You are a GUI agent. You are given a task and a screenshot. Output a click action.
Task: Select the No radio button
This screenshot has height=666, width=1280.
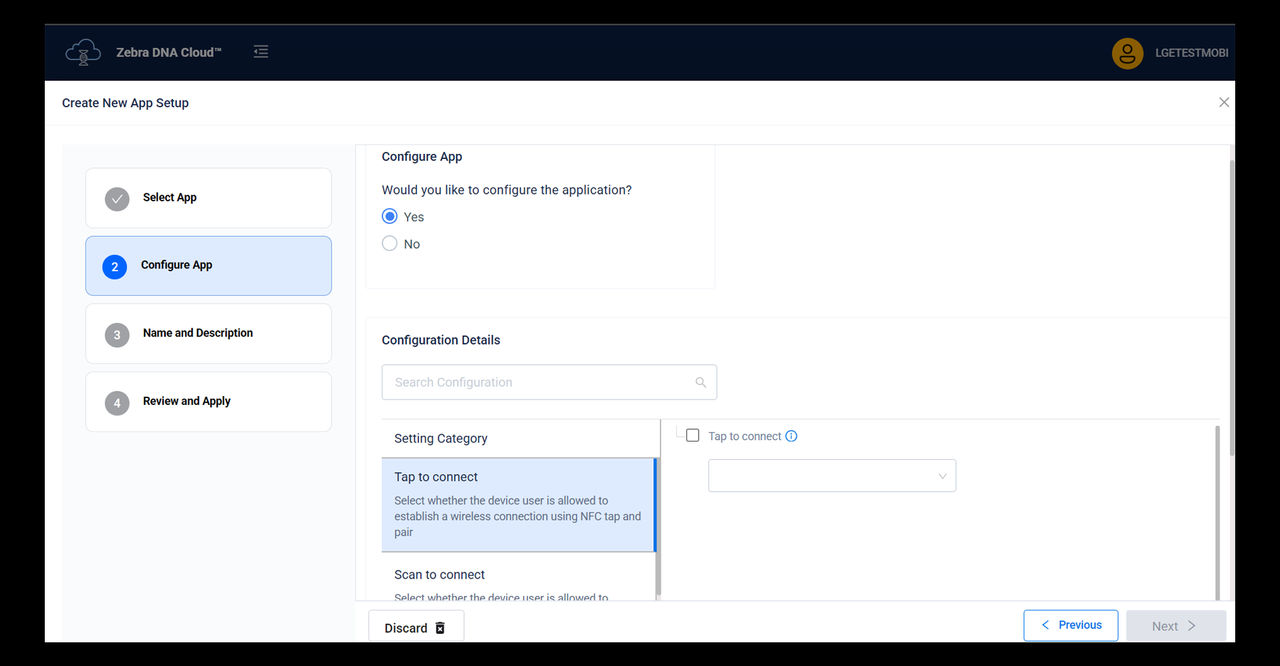pos(389,243)
